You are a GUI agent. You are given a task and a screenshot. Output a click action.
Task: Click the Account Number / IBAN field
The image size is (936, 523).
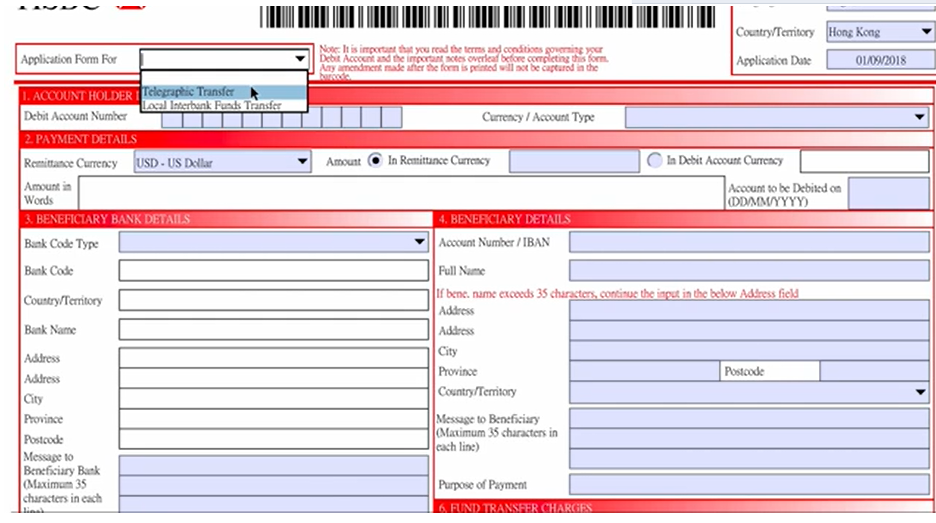click(x=748, y=242)
